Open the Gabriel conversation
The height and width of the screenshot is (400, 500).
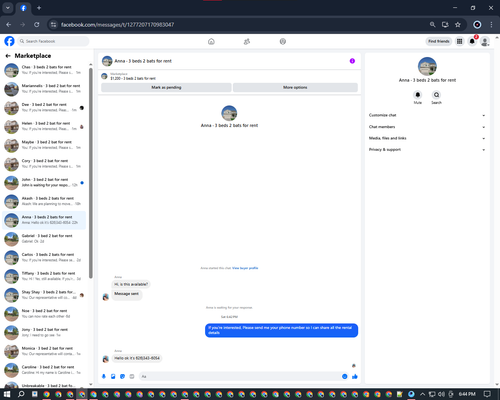(44, 239)
